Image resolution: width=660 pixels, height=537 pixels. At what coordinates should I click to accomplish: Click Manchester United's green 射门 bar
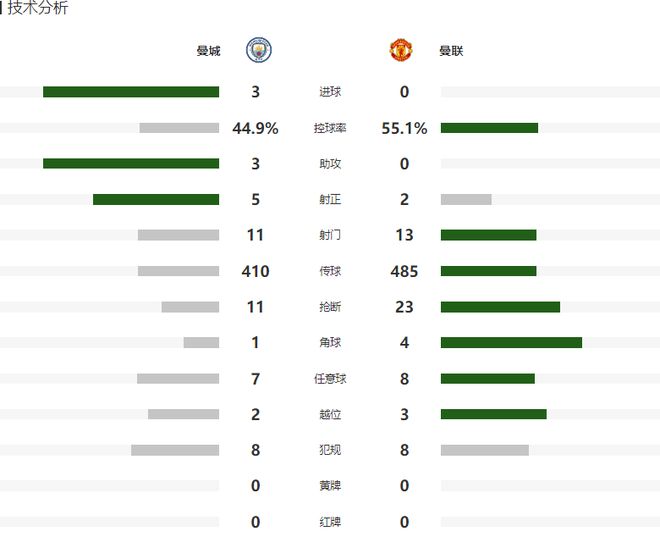click(488, 235)
